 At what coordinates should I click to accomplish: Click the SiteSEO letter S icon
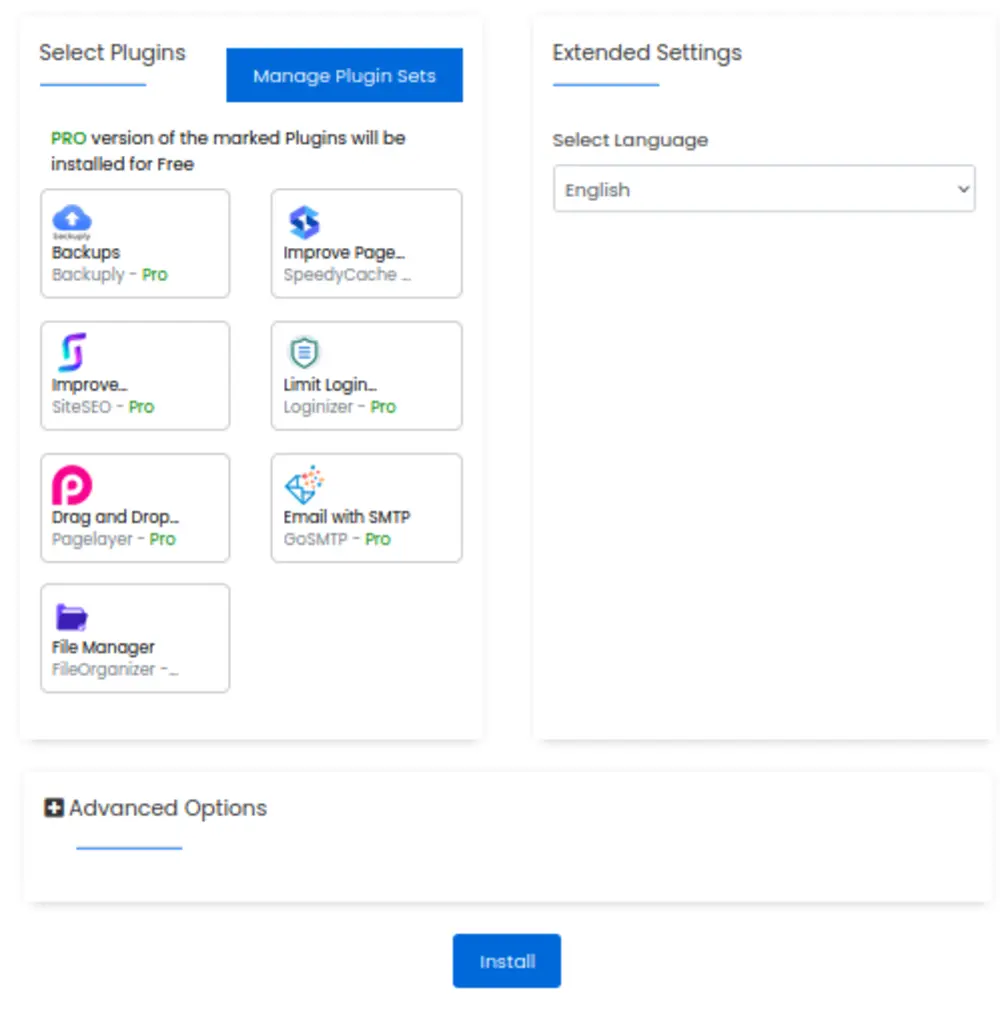70,352
